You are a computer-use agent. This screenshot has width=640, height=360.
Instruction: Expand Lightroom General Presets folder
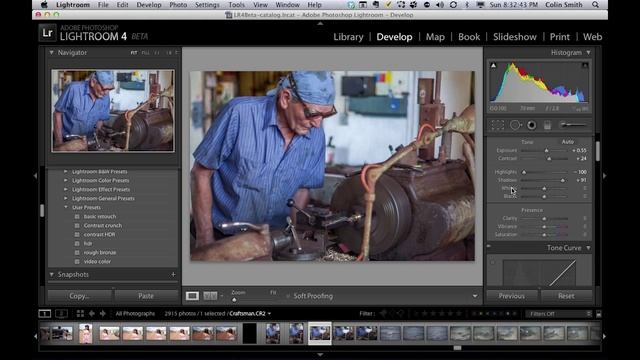(x=66, y=198)
